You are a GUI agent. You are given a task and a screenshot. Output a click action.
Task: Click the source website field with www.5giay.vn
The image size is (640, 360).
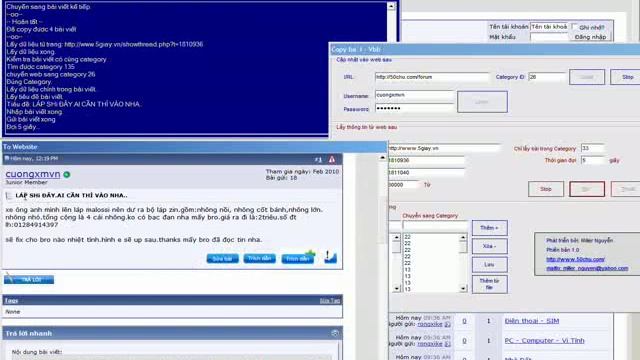pos(444,148)
